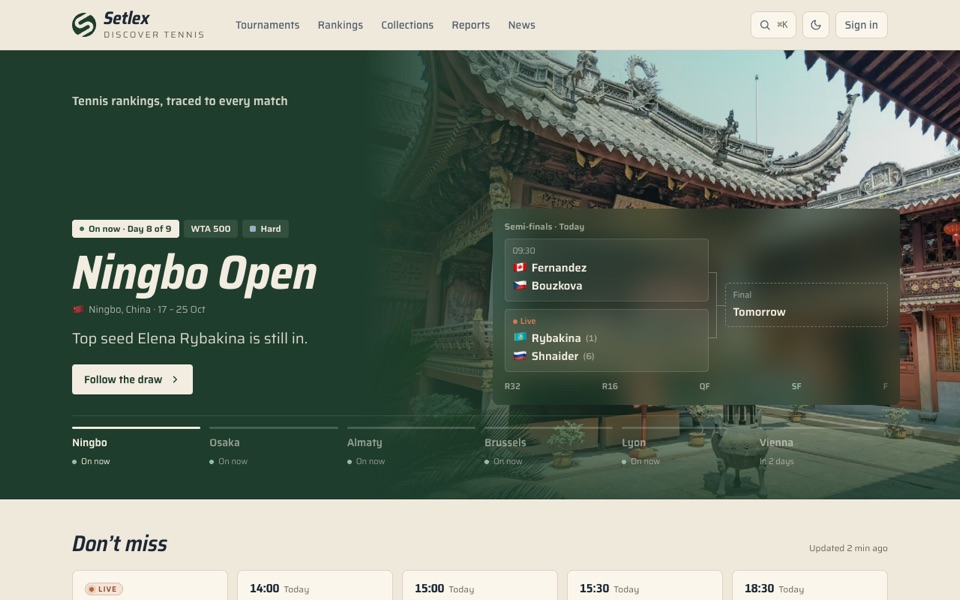Click Follow the draw button
960x600 pixels.
click(x=132, y=380)
